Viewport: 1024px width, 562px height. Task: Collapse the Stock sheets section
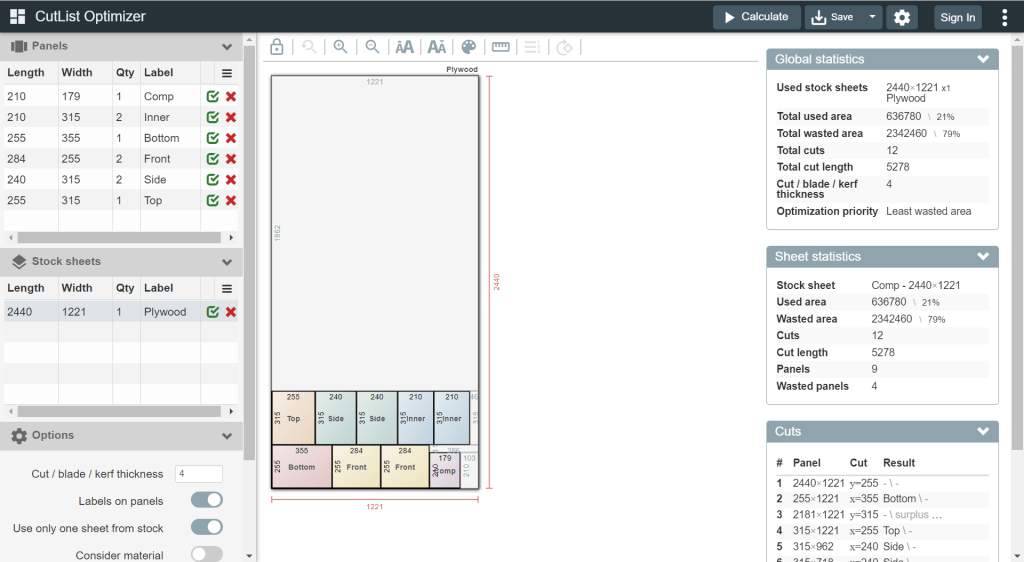click(x=227, y=262)
